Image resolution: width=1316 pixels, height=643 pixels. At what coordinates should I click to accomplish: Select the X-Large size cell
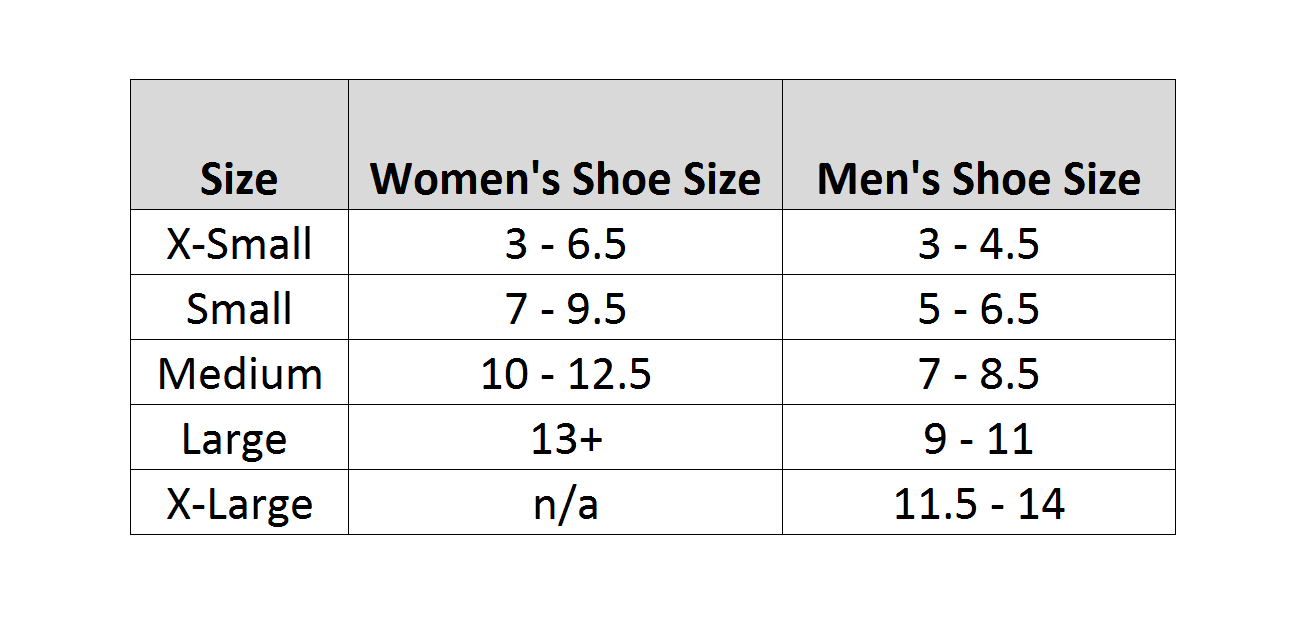(239, 503)
